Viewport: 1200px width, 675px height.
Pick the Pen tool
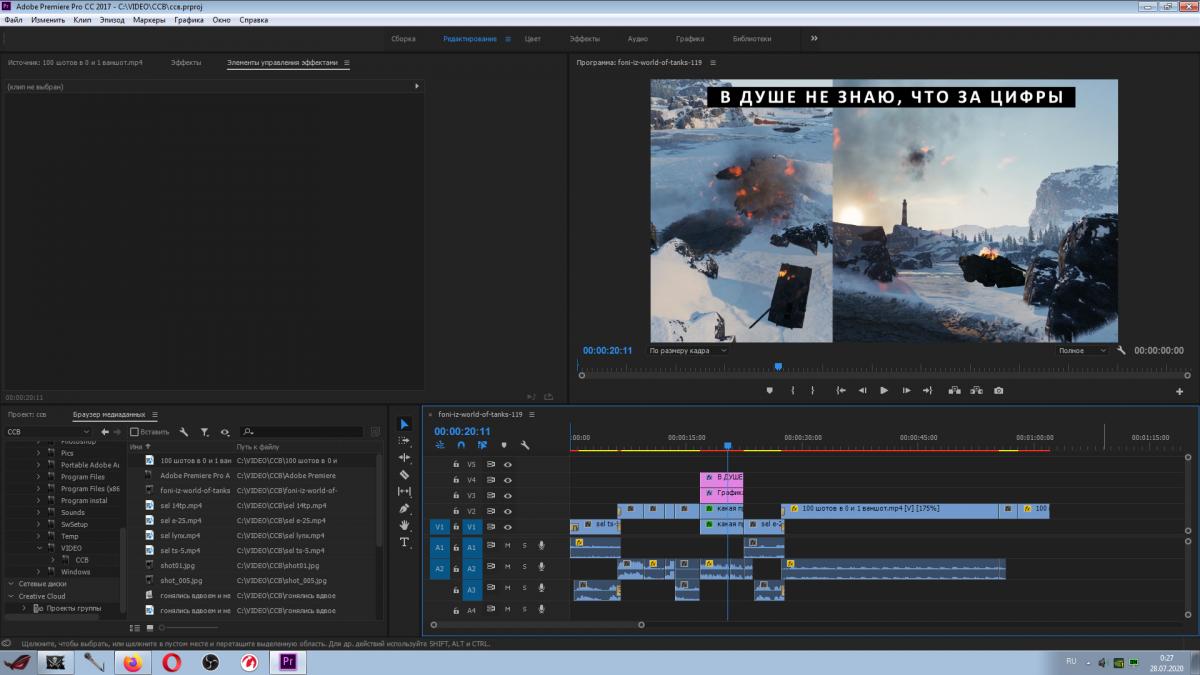pos(404,508)
